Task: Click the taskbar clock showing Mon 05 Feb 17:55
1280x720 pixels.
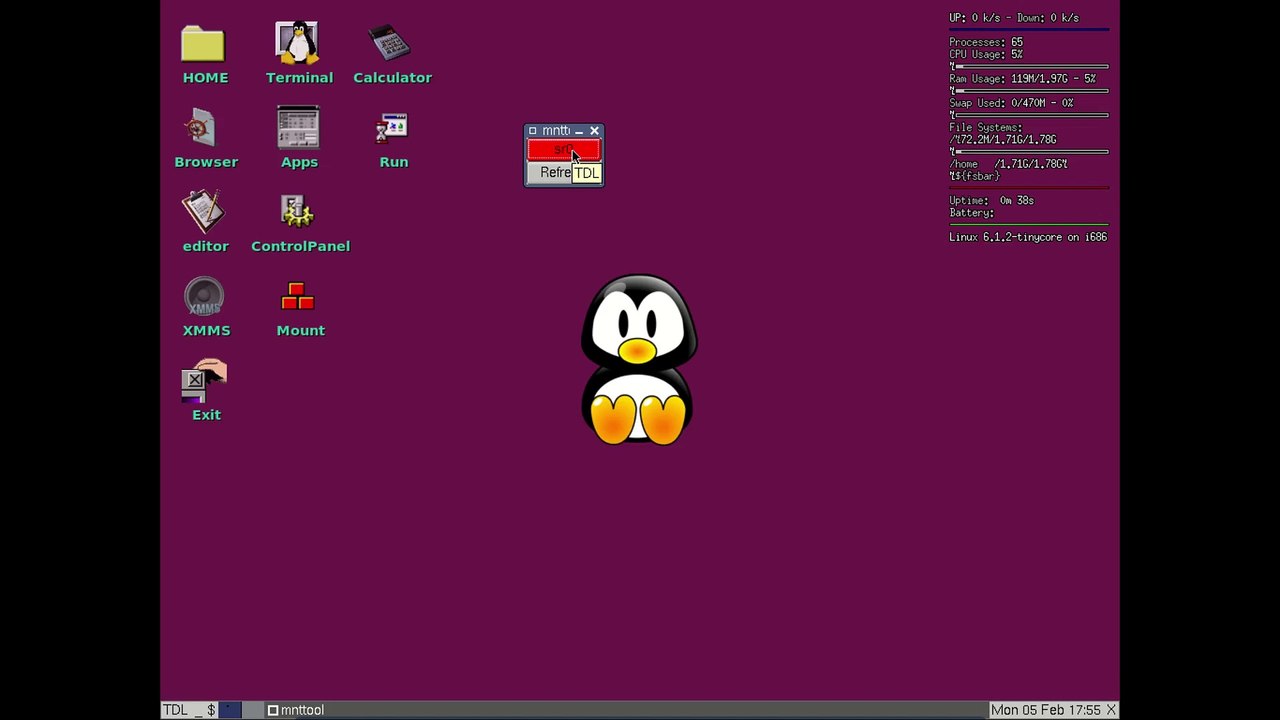Action: pyautogui.click(x=1046, y=710)
